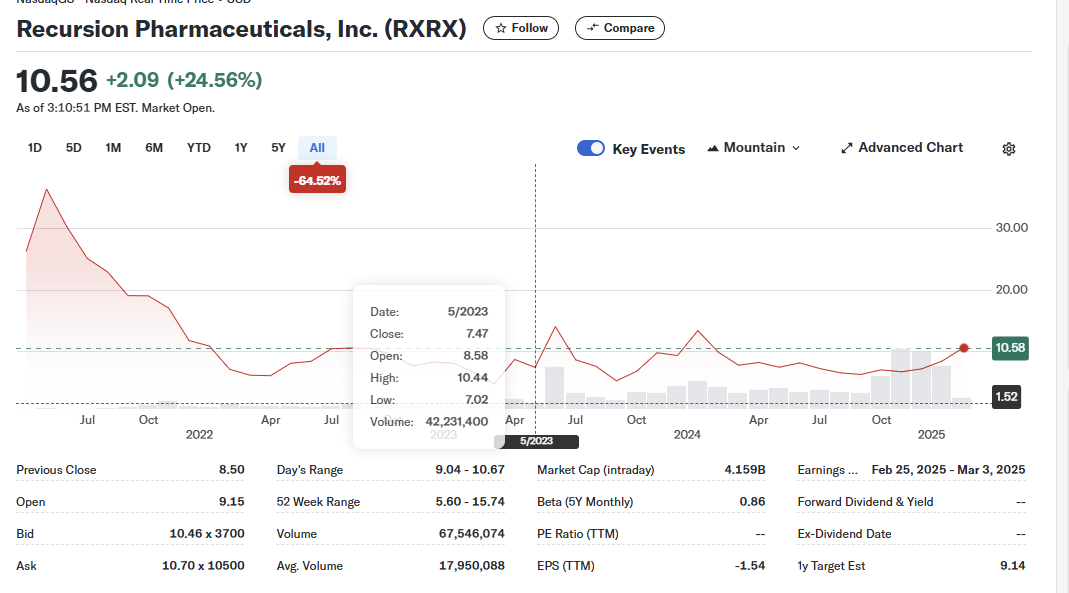Click the 10.56 current price
Screen dimensions: 1069x593
[57, 81]
